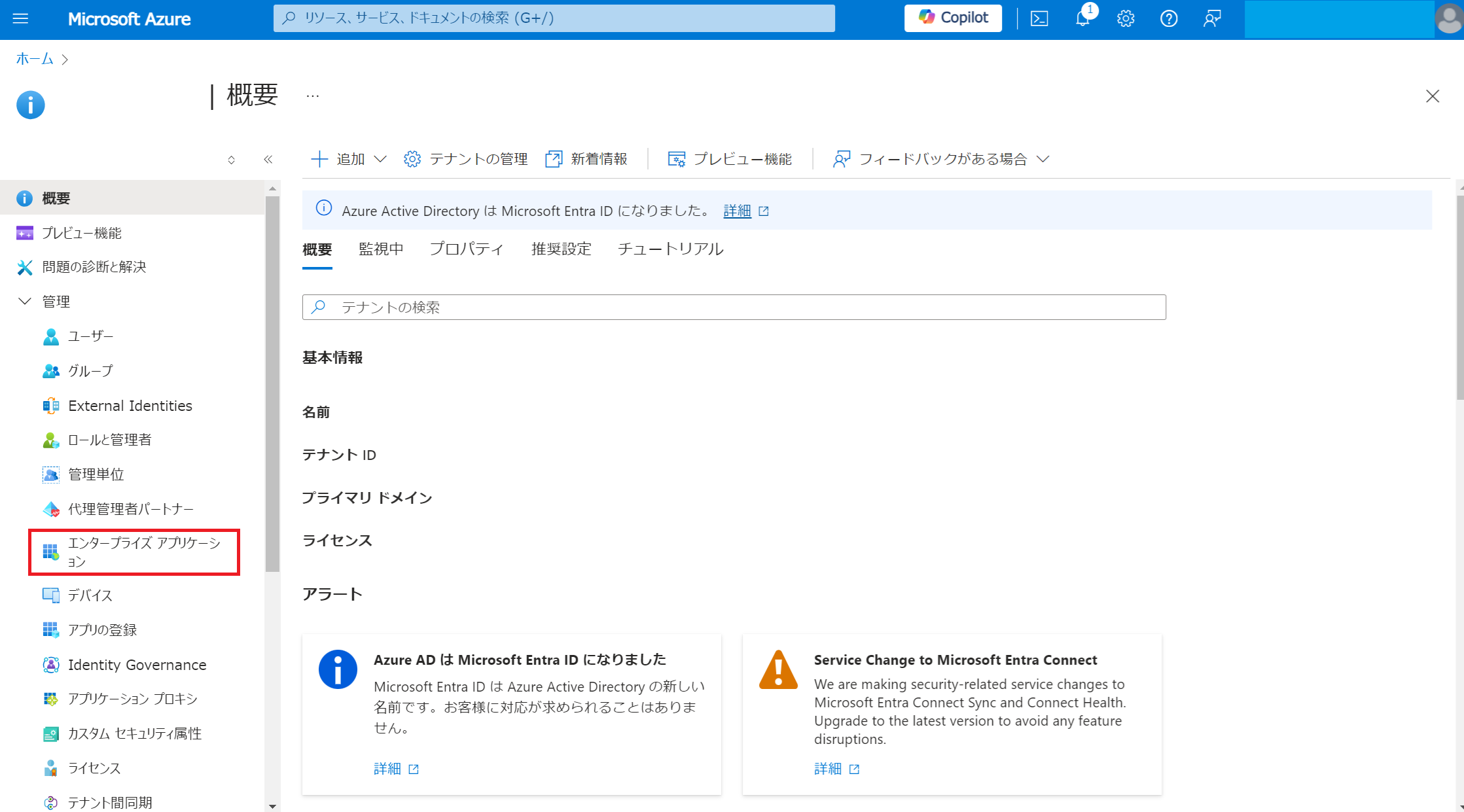Open Cloud Shell from the top bar
This screenshot has width=1464, height=812.
[1039, 18]
